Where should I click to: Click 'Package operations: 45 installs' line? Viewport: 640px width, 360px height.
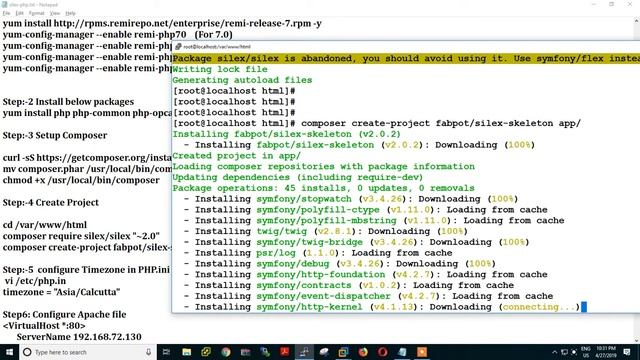pos(323,188)
